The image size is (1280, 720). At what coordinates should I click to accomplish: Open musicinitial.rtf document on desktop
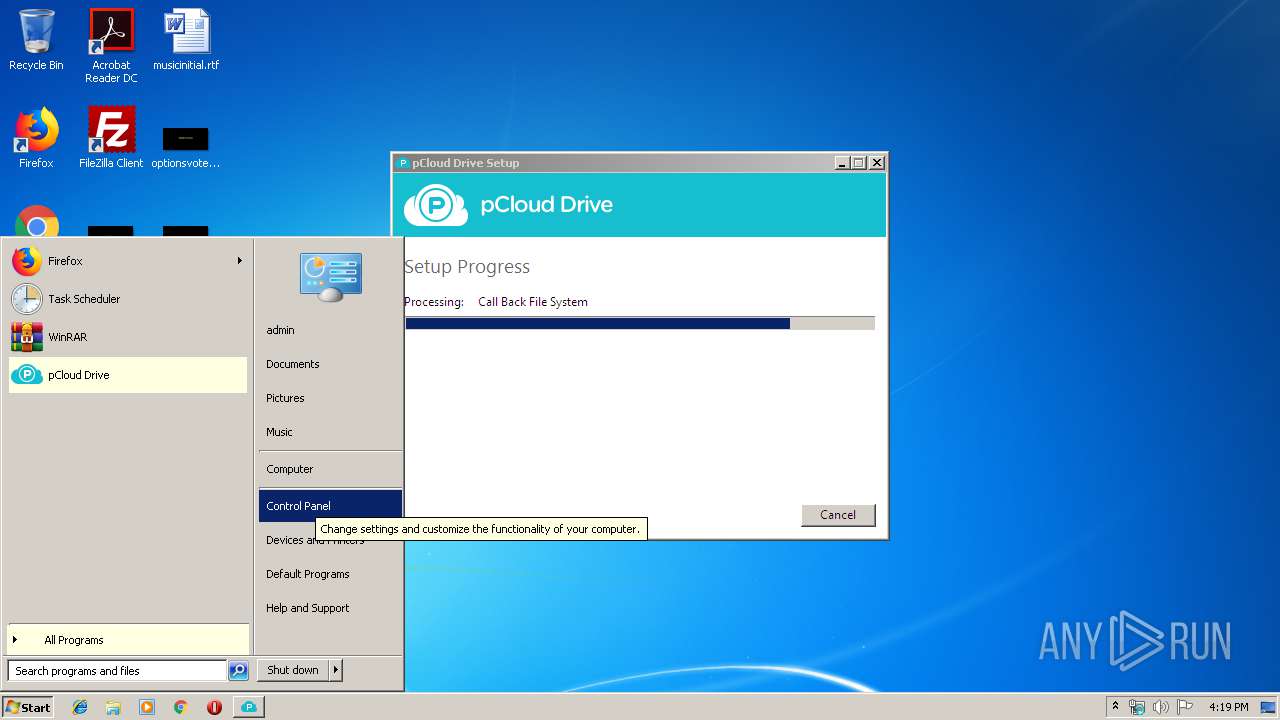coord(186,40)
